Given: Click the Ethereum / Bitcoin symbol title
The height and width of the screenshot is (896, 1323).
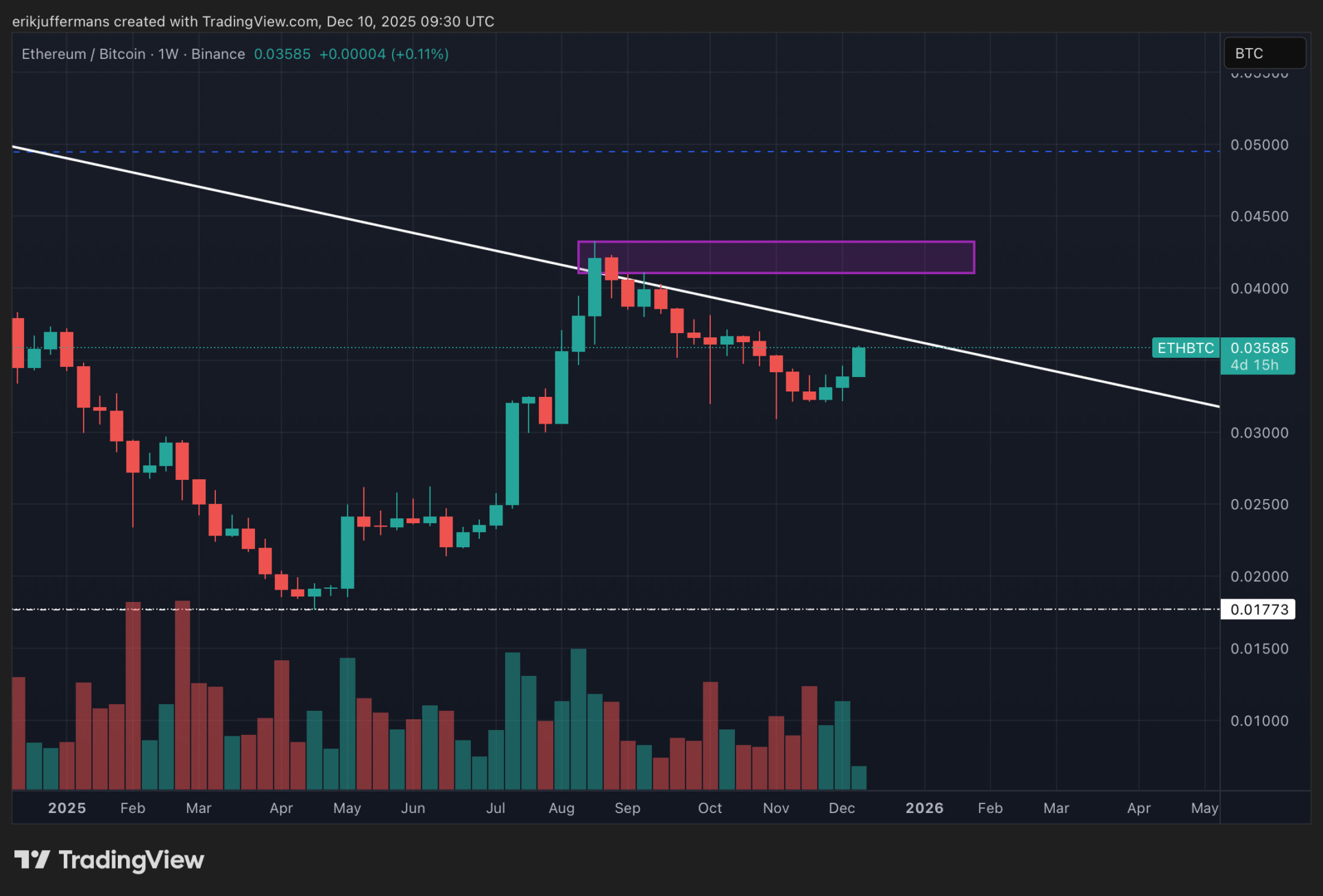Looking at the screenshot, I should tap(83, 54).
